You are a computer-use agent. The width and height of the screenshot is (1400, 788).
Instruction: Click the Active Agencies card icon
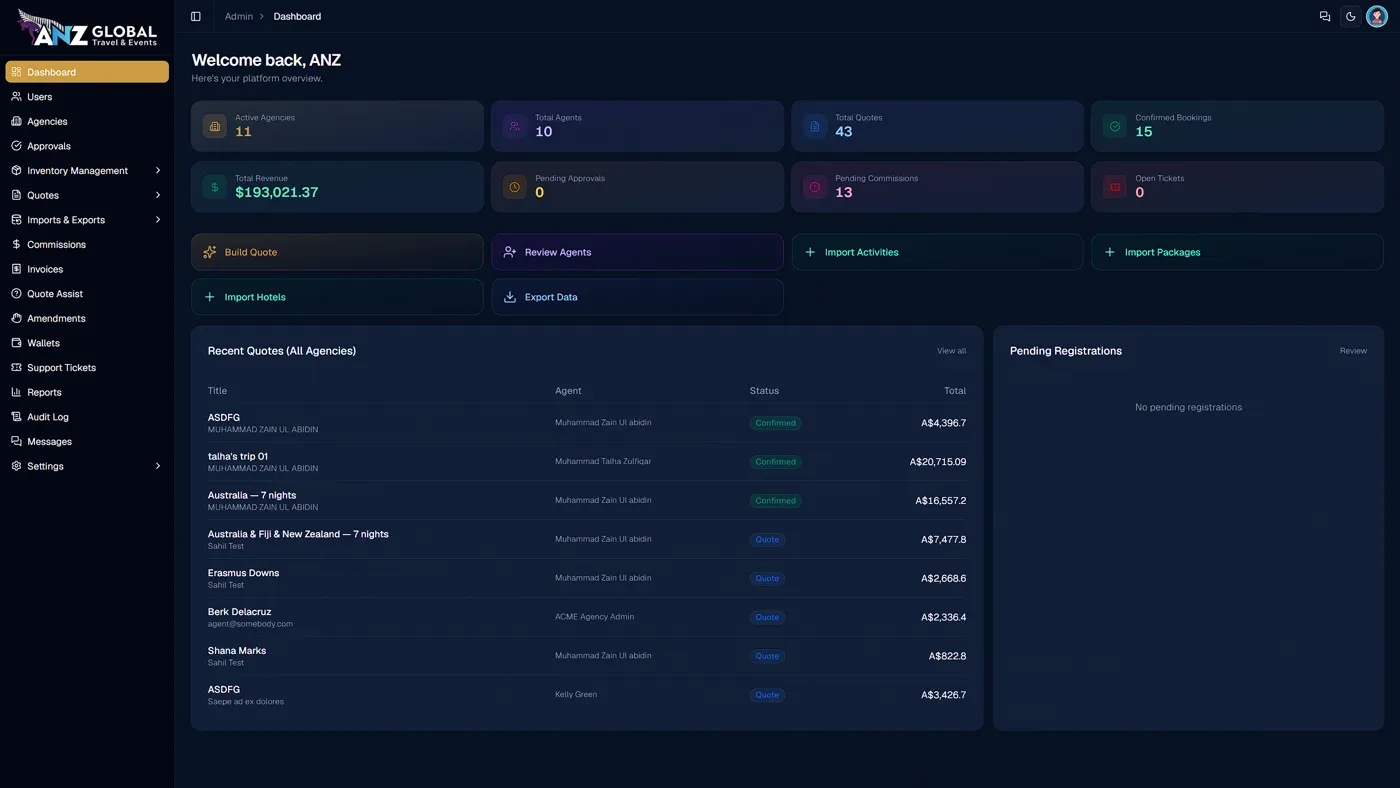click(x=214, y=126)
